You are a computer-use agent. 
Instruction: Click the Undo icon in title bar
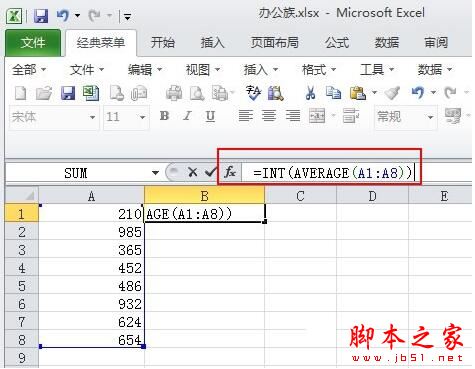(63, 15)
